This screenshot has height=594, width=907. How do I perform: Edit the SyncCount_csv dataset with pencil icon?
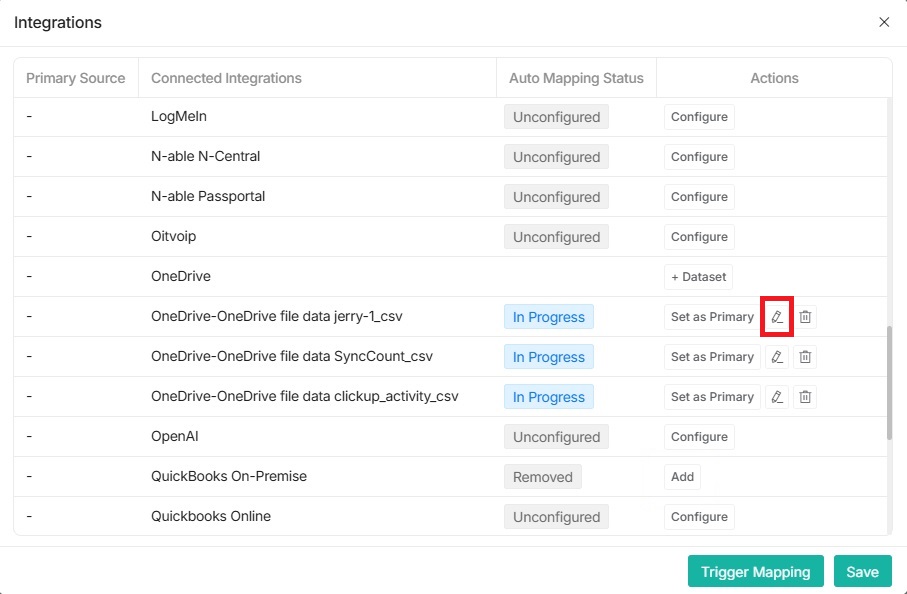coord(777,357)
